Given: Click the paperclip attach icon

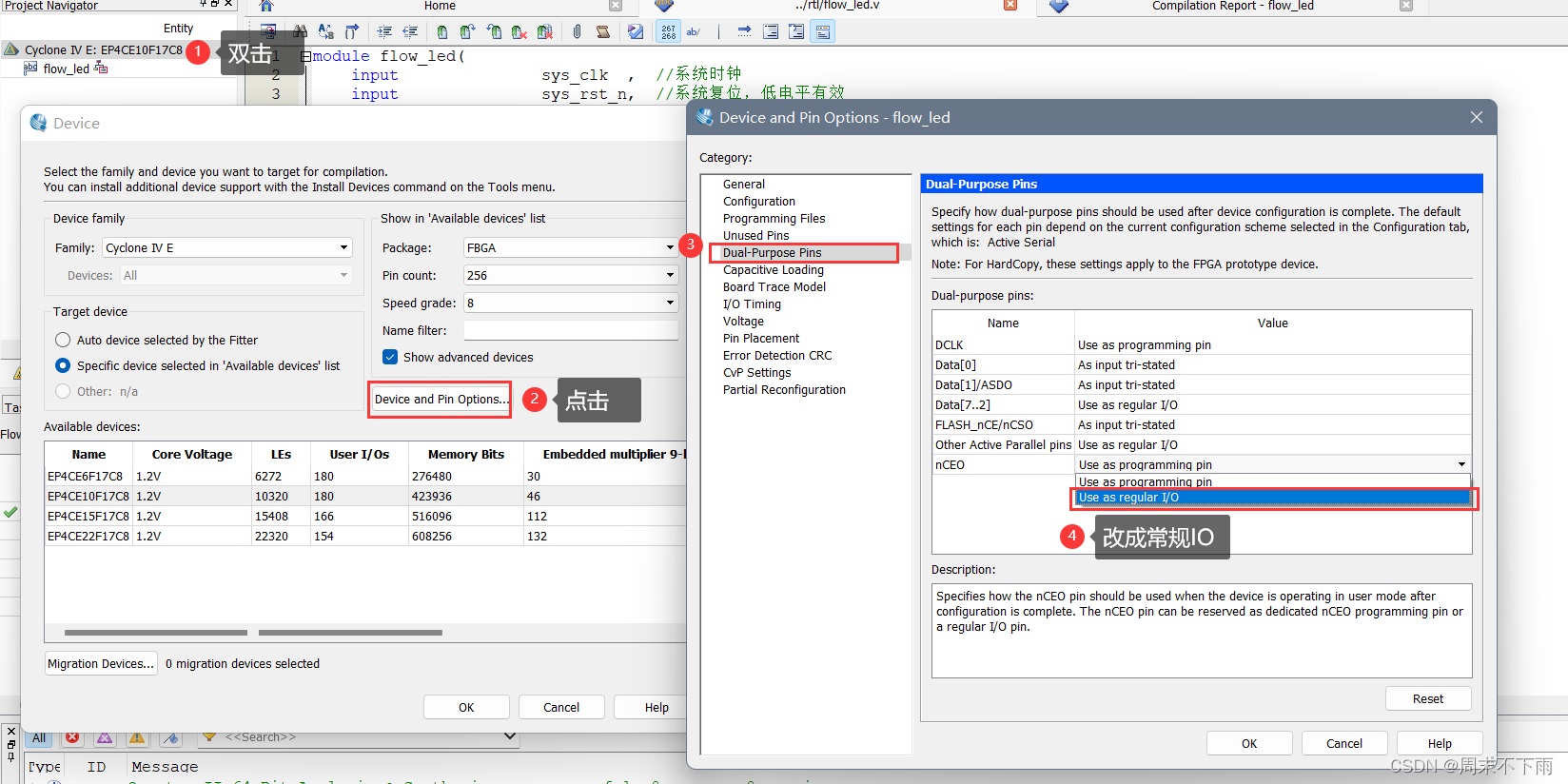Looking at the screenshot, I should coord(577,31).
